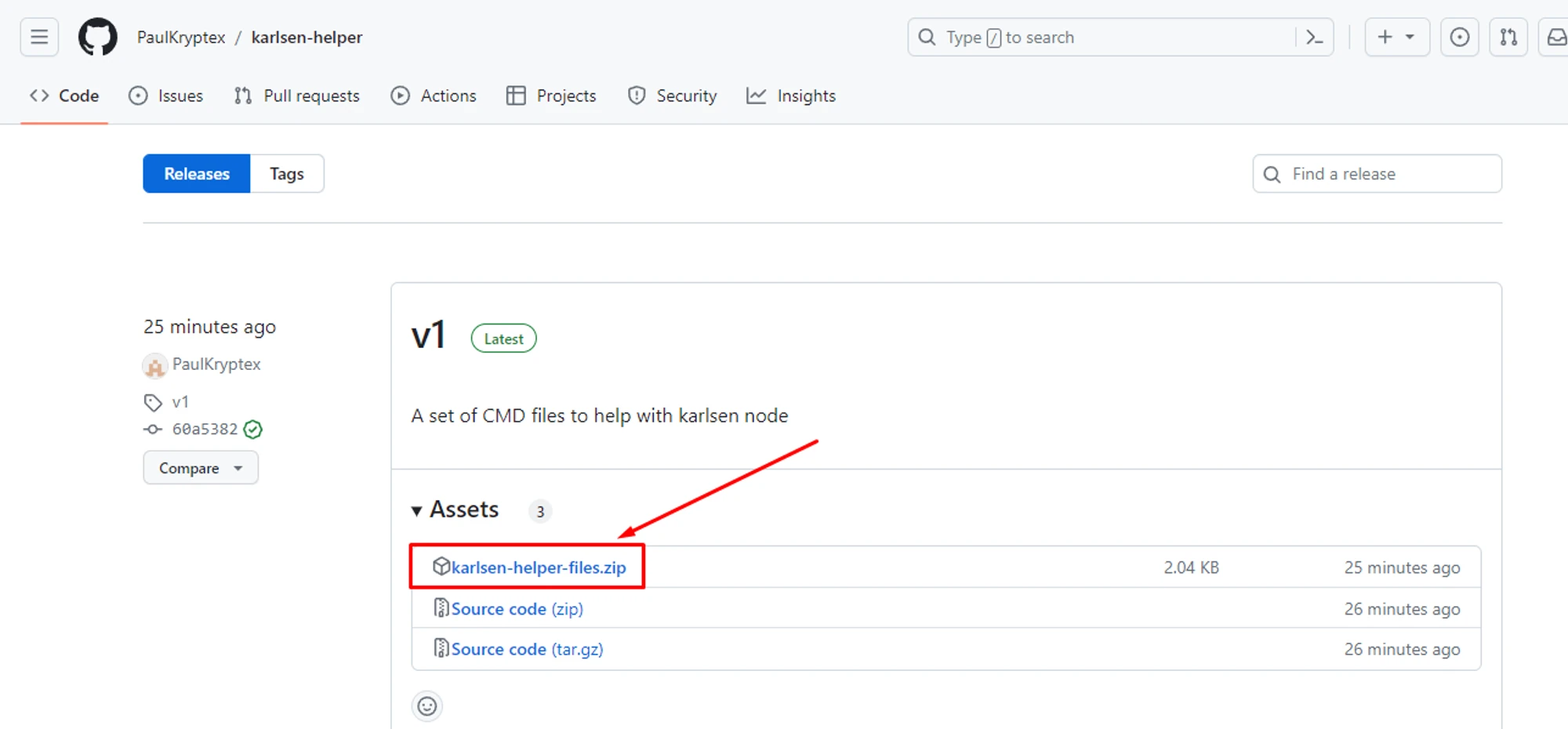Open the Compare dropdown
This screenshot has height=729, width=1568.
click(201, 468)
